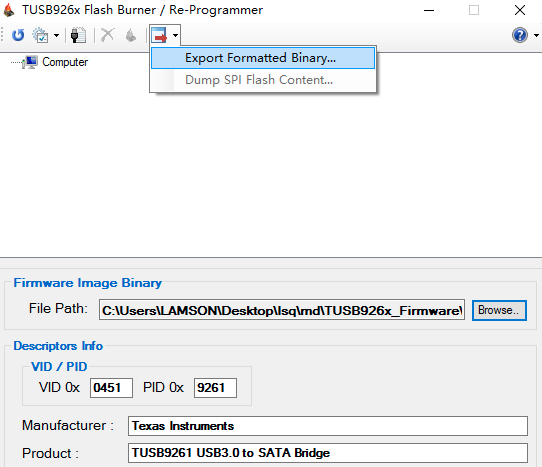Click the Product text field
The width and height of the screenshot is (542, 467).
tap(328, 453)
